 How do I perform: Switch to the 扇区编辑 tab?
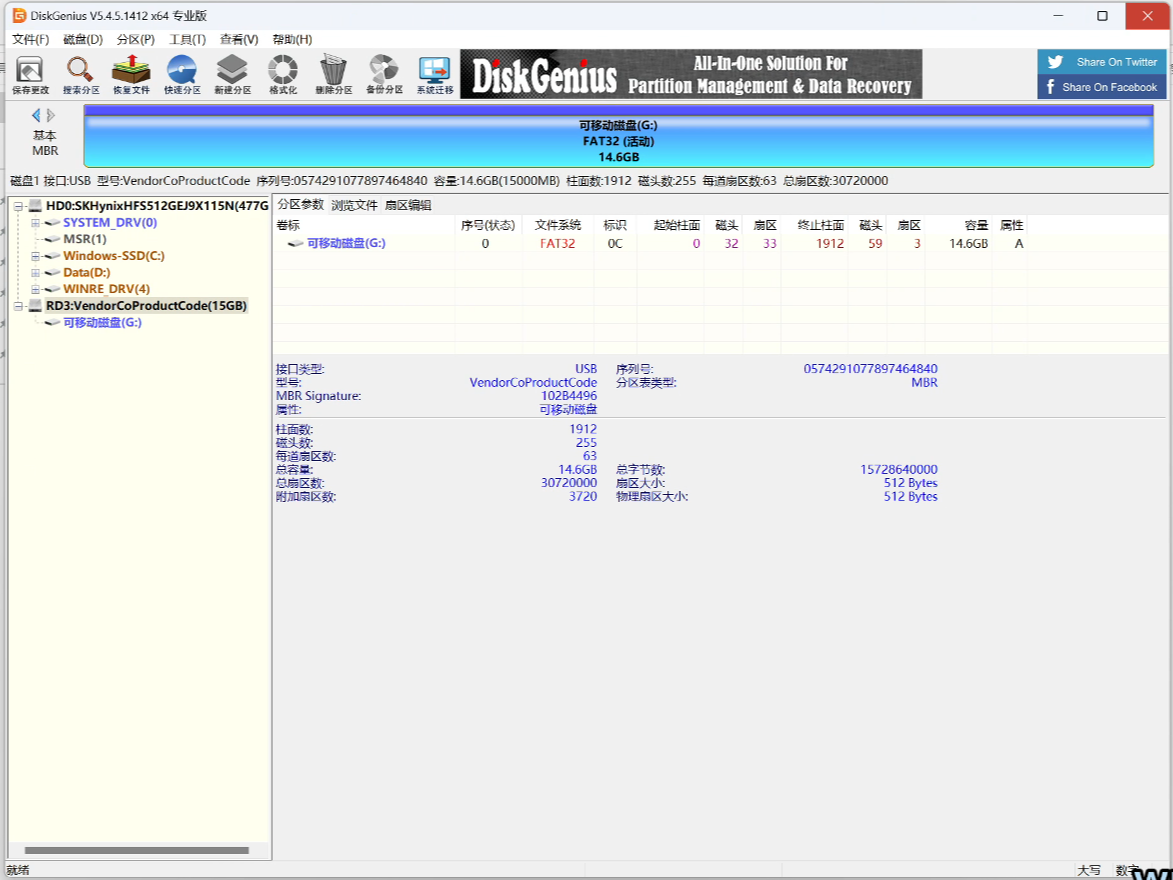[x=408, y=205]
